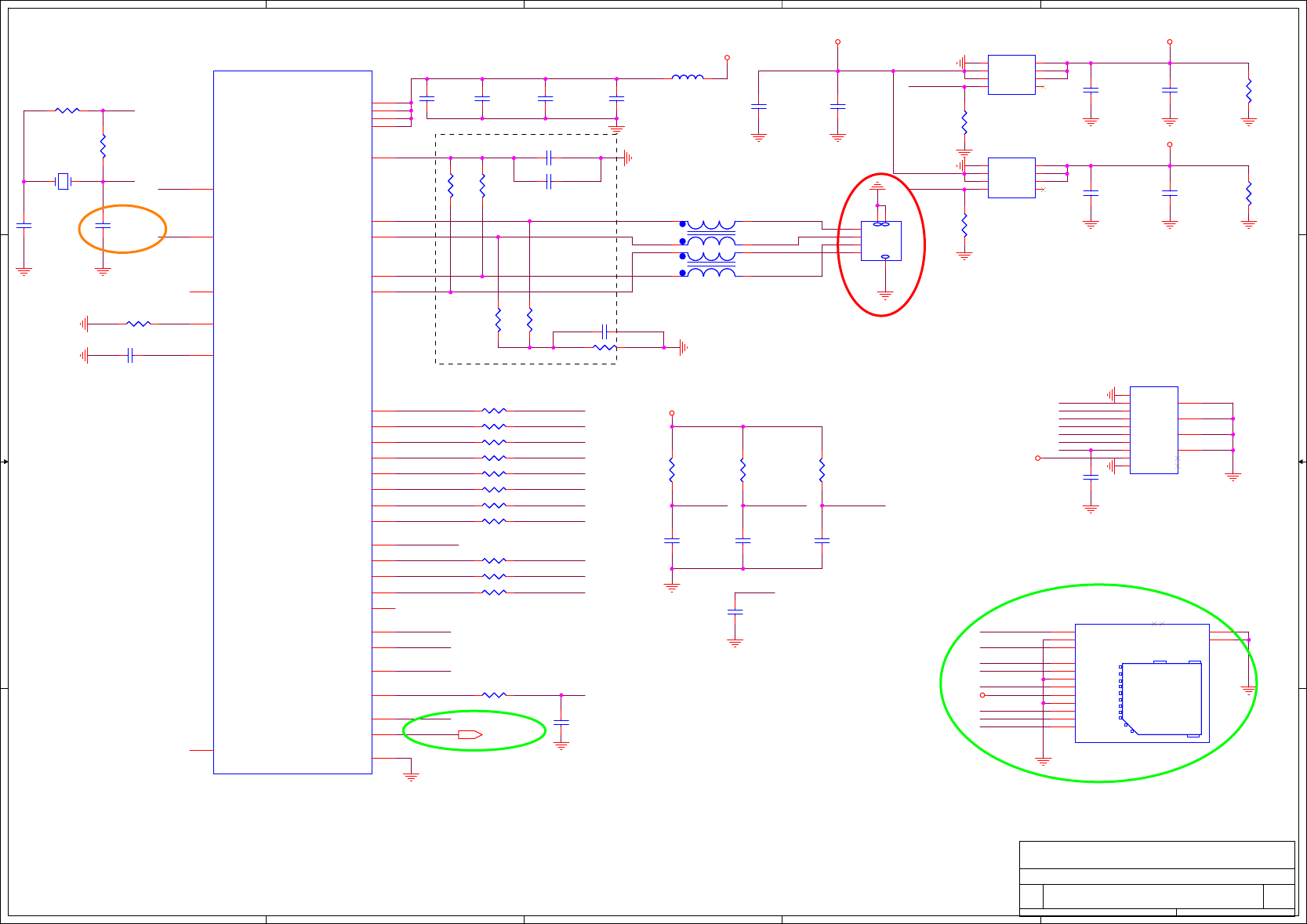Select the orange ellipse annotation outline
The height and width of the screenshot is (924, 1307).
click(x=122, y=229)
